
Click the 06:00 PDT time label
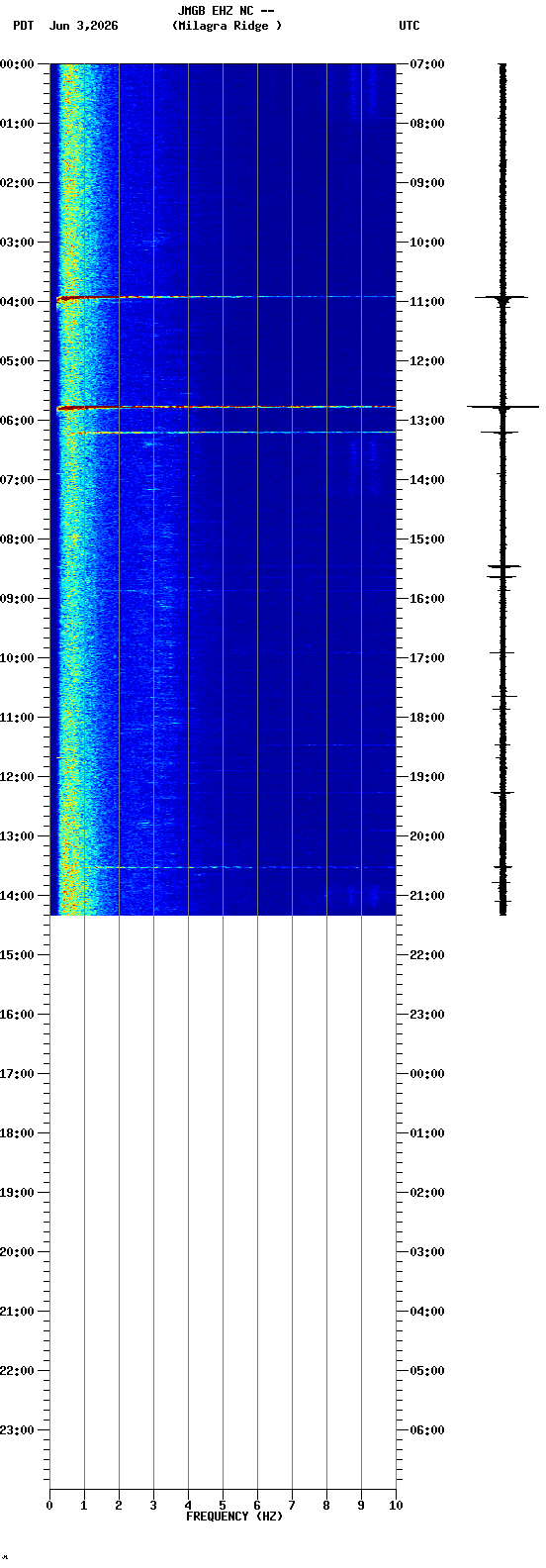click(17, 421)
